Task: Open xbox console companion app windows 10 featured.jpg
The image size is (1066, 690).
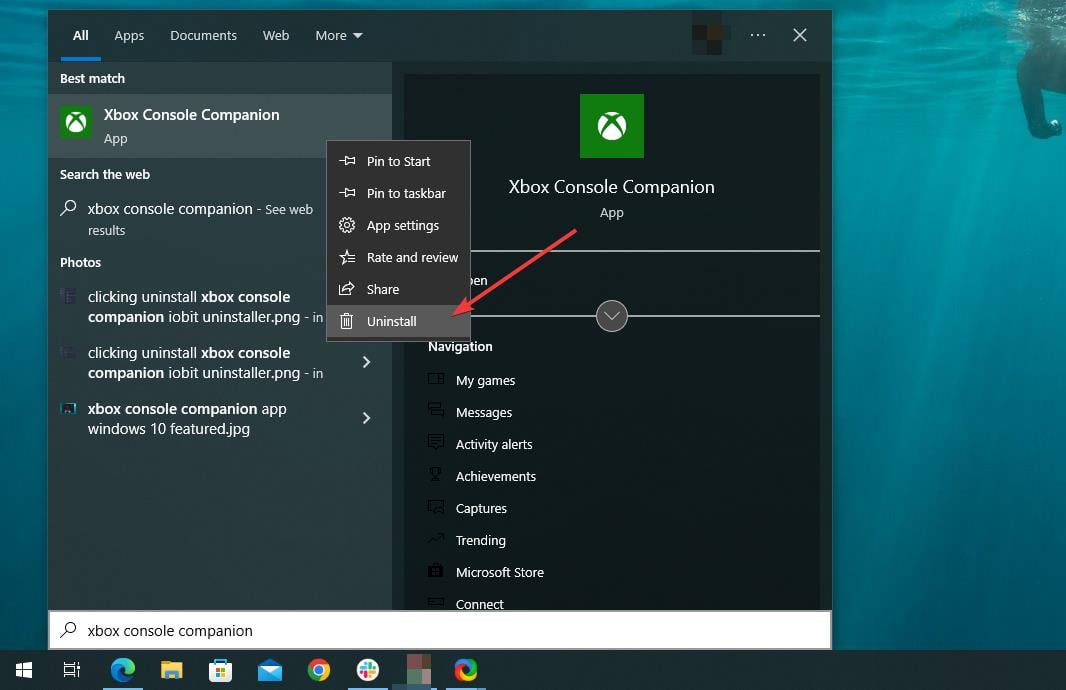Action: click(187, 419)
